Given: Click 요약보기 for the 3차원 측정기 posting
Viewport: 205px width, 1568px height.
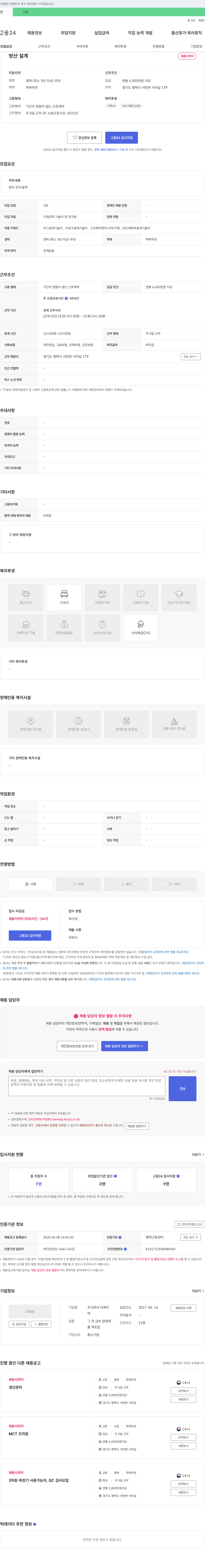Looking at the screenshot, I should (x=183, y=1483).
